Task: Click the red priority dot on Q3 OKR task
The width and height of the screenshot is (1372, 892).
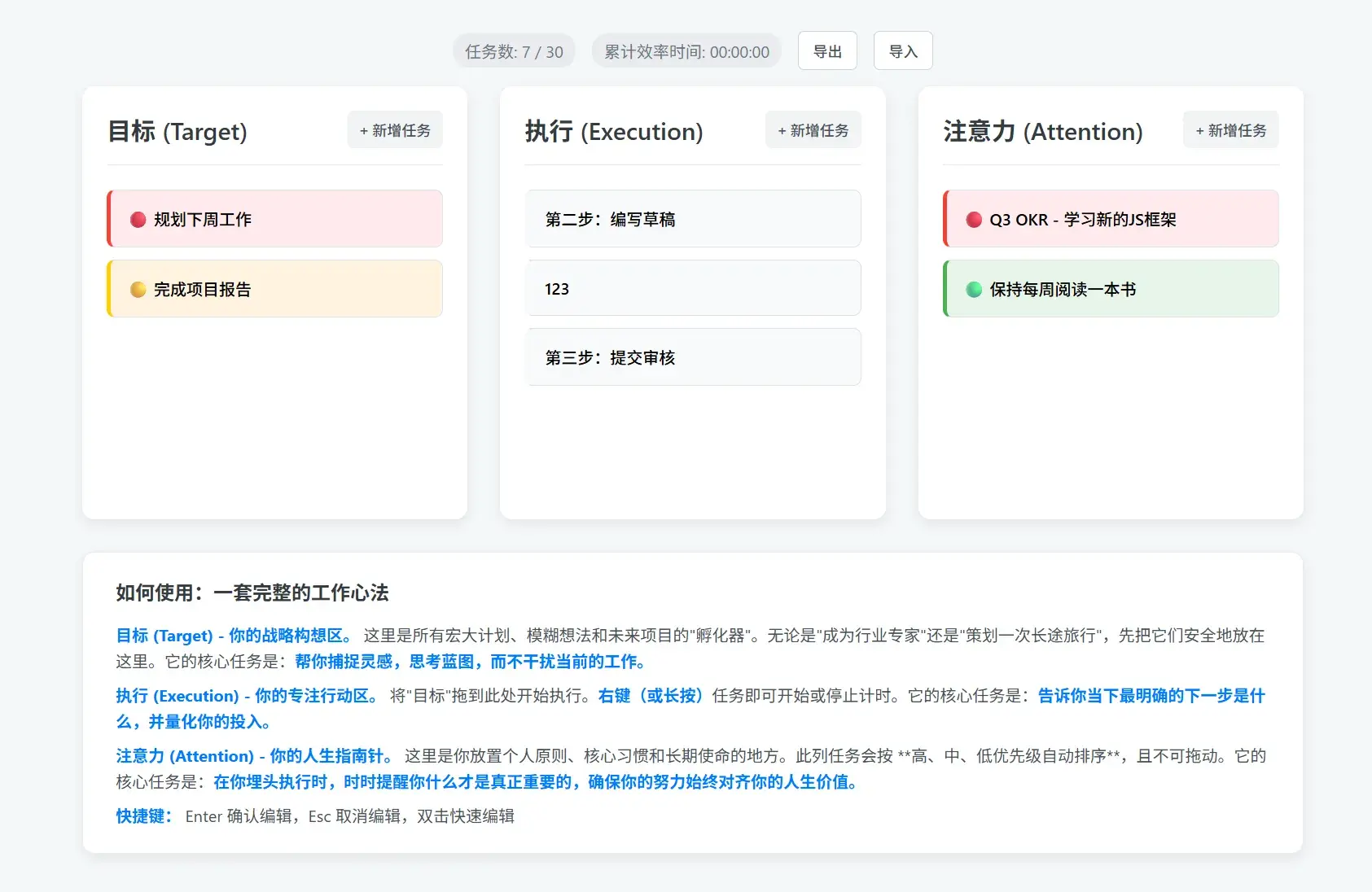Action: 974,220
